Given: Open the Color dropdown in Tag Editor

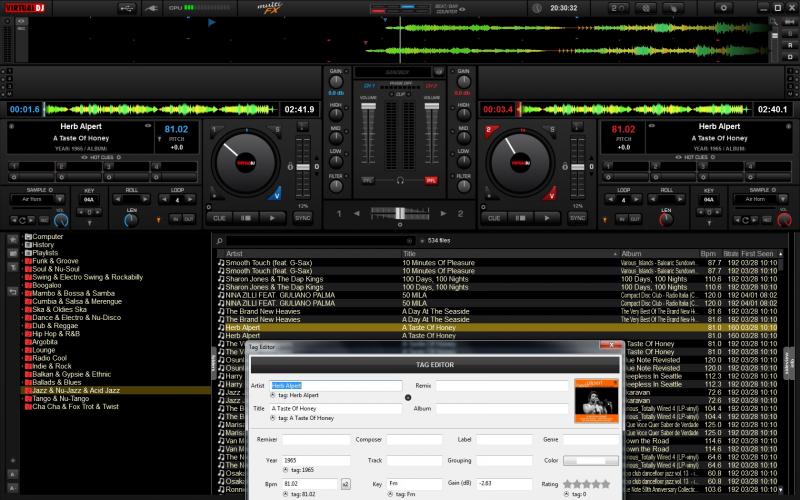Looking at the screenshot, I should click(590, 461).
